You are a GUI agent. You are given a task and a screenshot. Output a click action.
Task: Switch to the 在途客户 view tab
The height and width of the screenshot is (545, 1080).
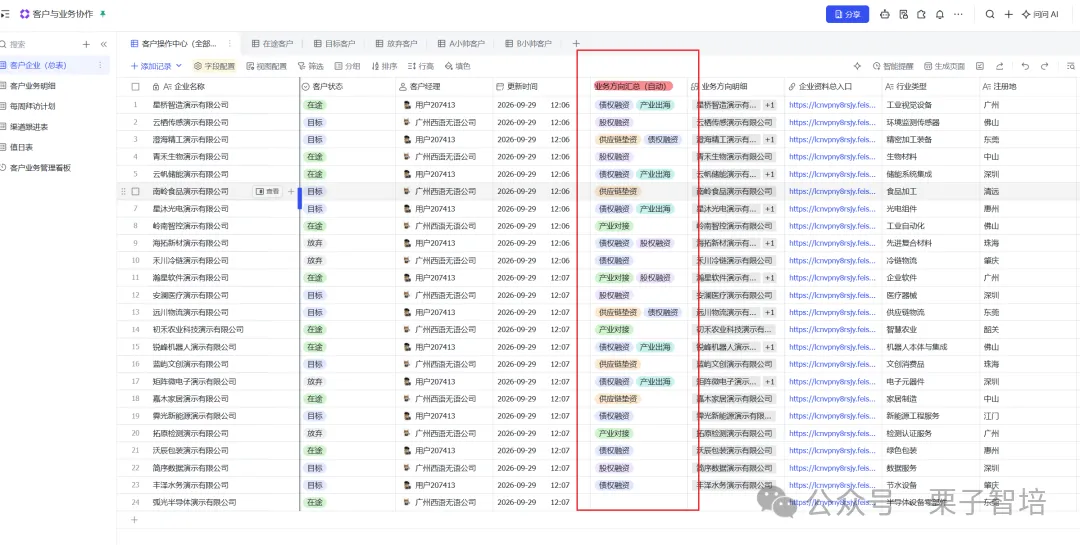coord(272,43)
